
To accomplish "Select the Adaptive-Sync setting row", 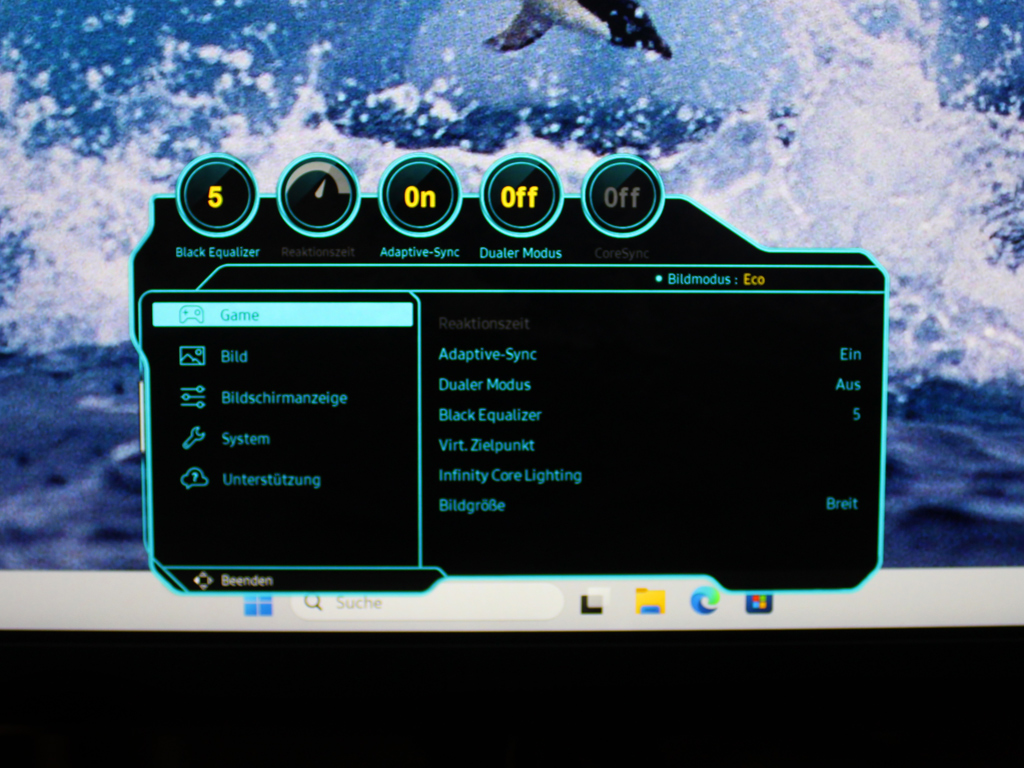I will pyautogui.click(x=650, y=354).
